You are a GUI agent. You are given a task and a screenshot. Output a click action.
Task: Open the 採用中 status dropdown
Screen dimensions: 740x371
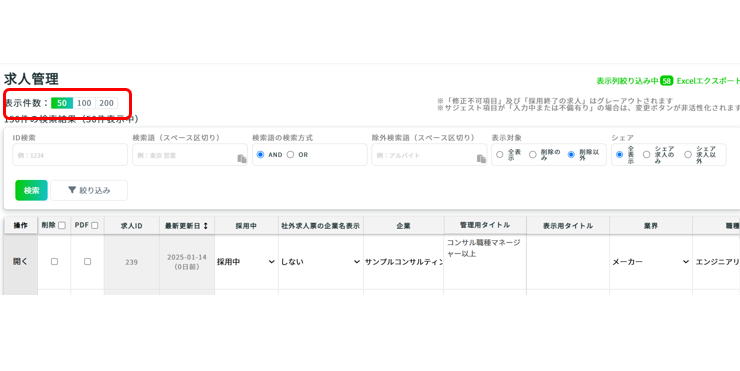(x=246, y=261)
